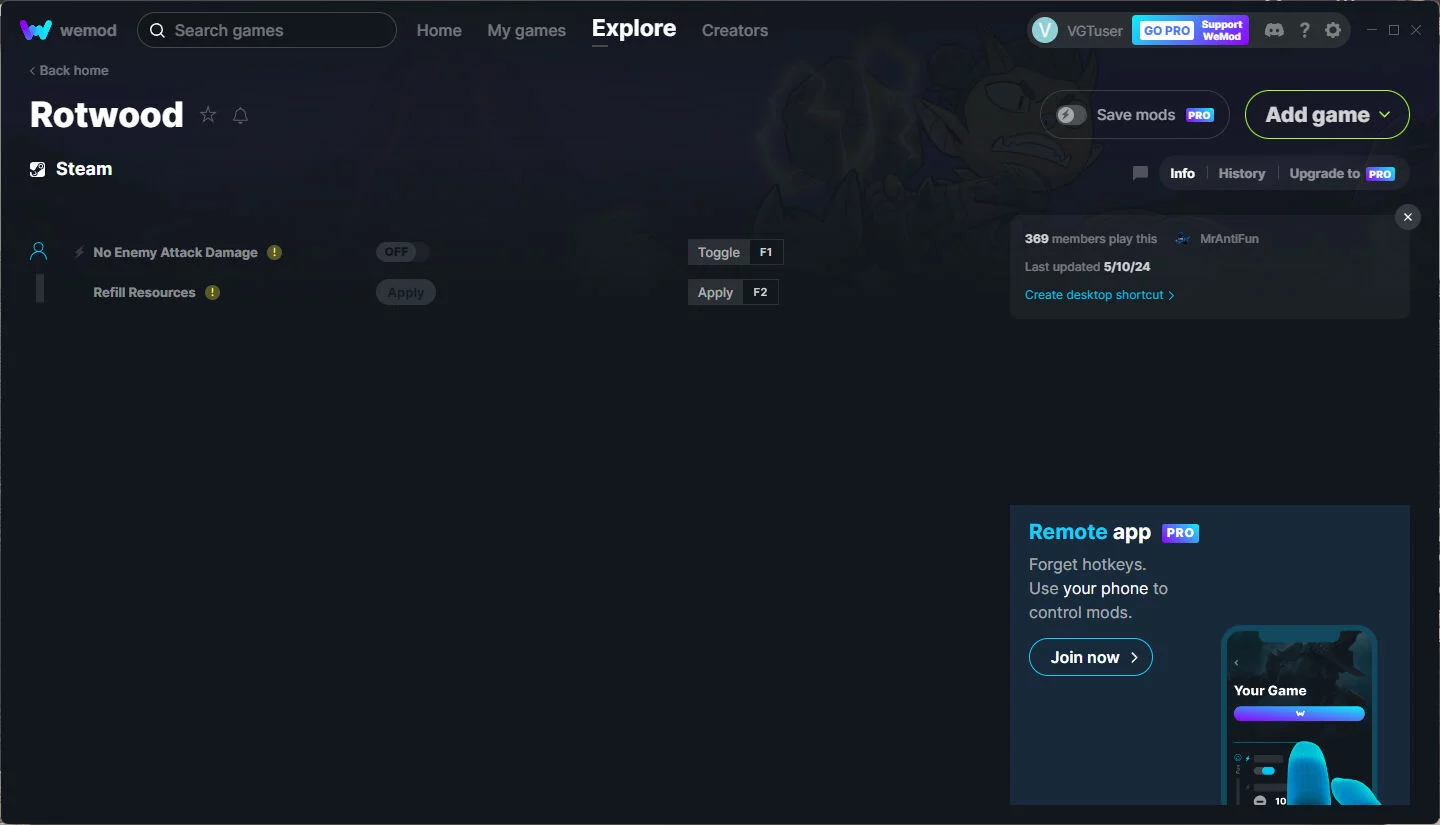Click Last updated 5/10/24 text

click(x=1087, y=267)
